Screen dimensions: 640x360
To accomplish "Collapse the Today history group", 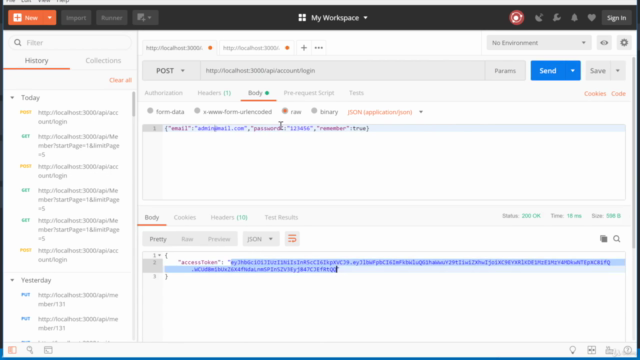I will point(12,98).
